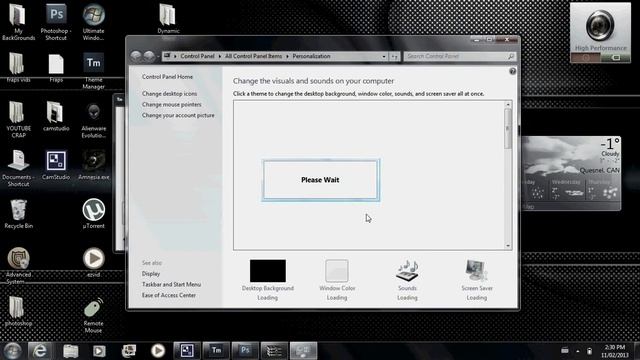Open Change your account picture link
This screenshot has width=640, height=360.
[178, 115]
